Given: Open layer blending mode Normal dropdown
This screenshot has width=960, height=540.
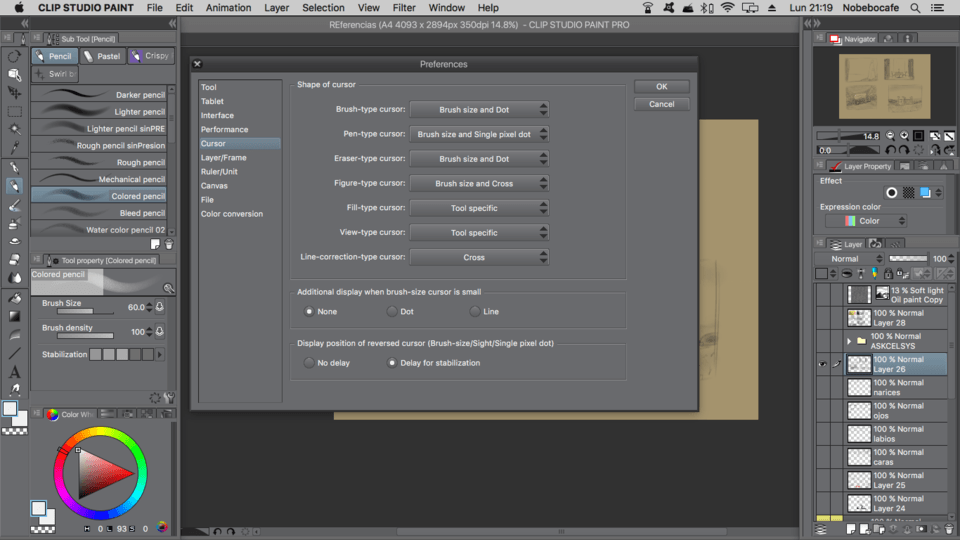Looking at the screenshot, I should click(x=850, y=259).
